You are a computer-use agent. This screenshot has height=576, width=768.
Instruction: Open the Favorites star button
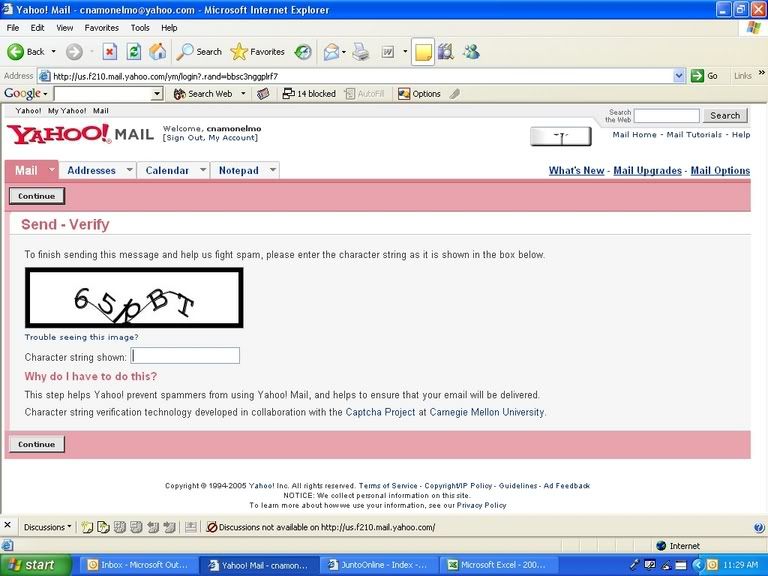[x=257, y=51]
